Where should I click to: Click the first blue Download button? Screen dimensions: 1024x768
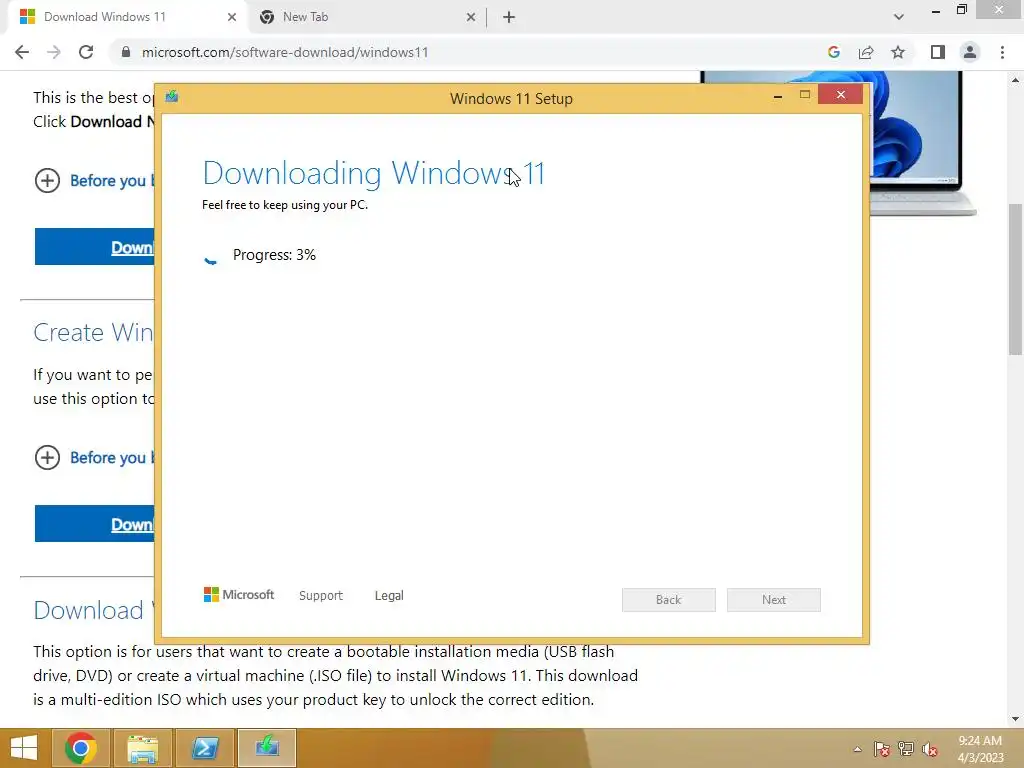(95, 247)
